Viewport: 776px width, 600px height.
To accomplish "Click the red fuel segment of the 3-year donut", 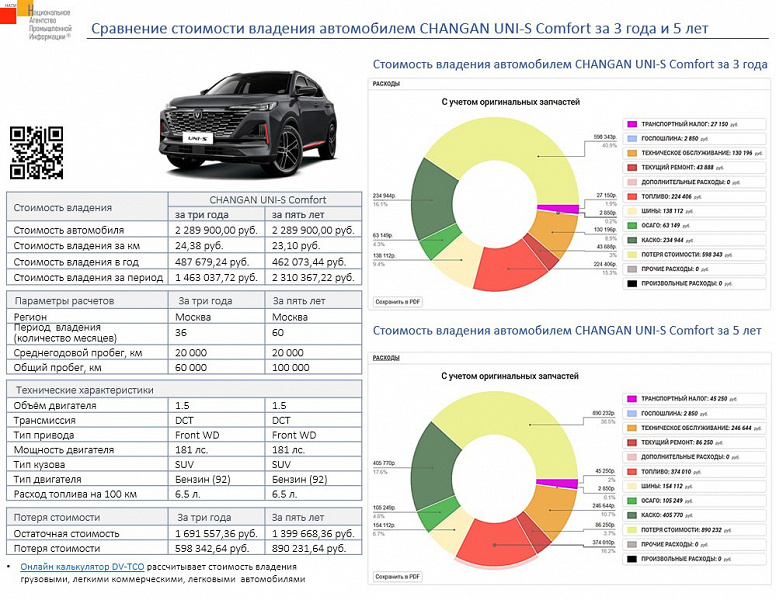I will (510, 267).
